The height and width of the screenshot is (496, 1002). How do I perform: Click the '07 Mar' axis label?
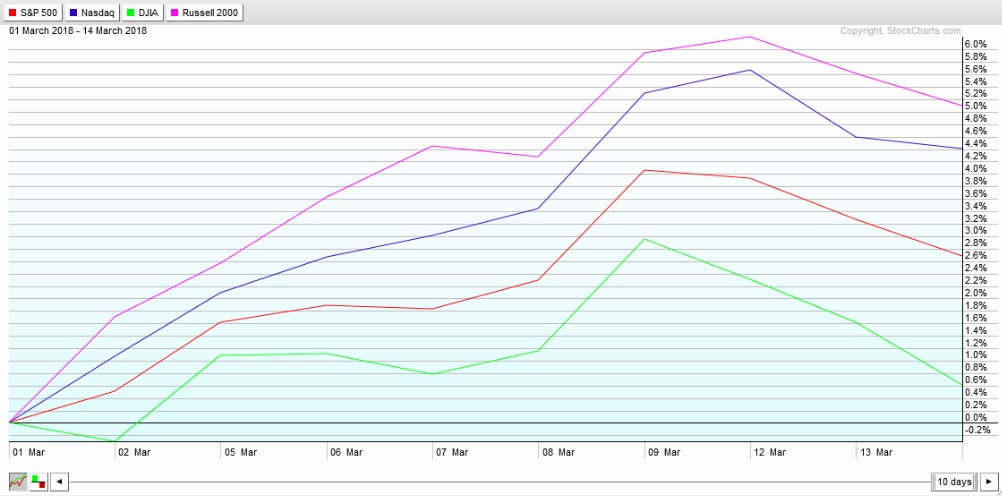click(x=452, y=453)
